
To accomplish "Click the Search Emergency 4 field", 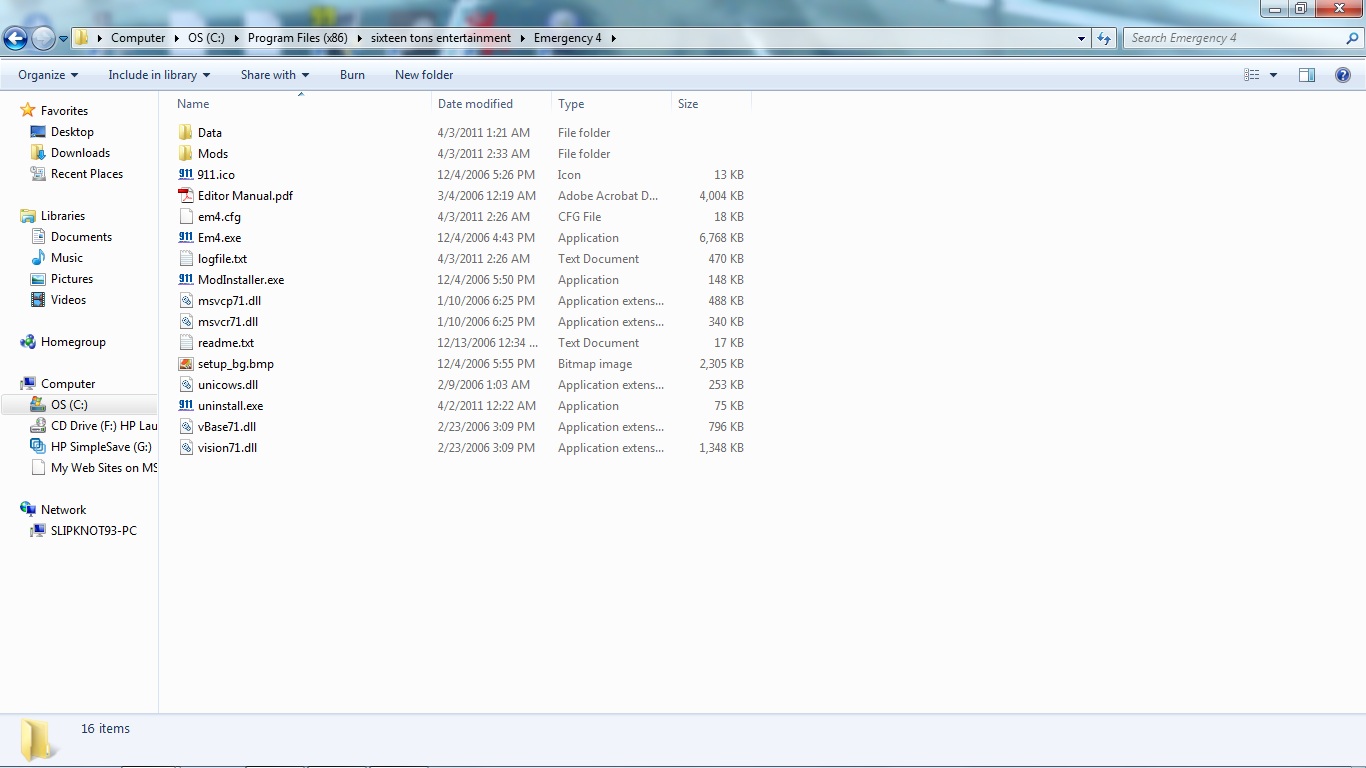I will click(x=1234, y=38).
